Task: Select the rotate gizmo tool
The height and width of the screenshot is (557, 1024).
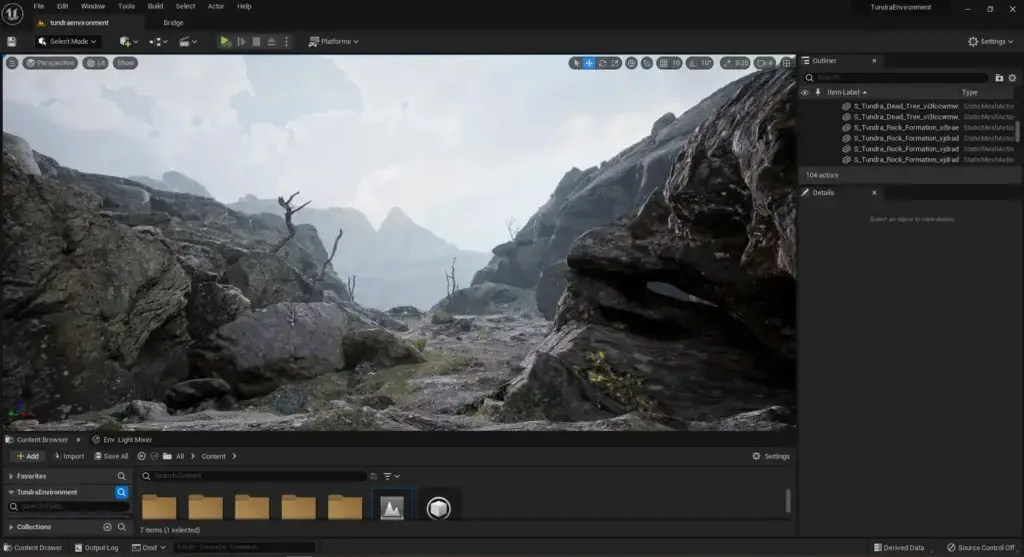Action: (603, 63)
